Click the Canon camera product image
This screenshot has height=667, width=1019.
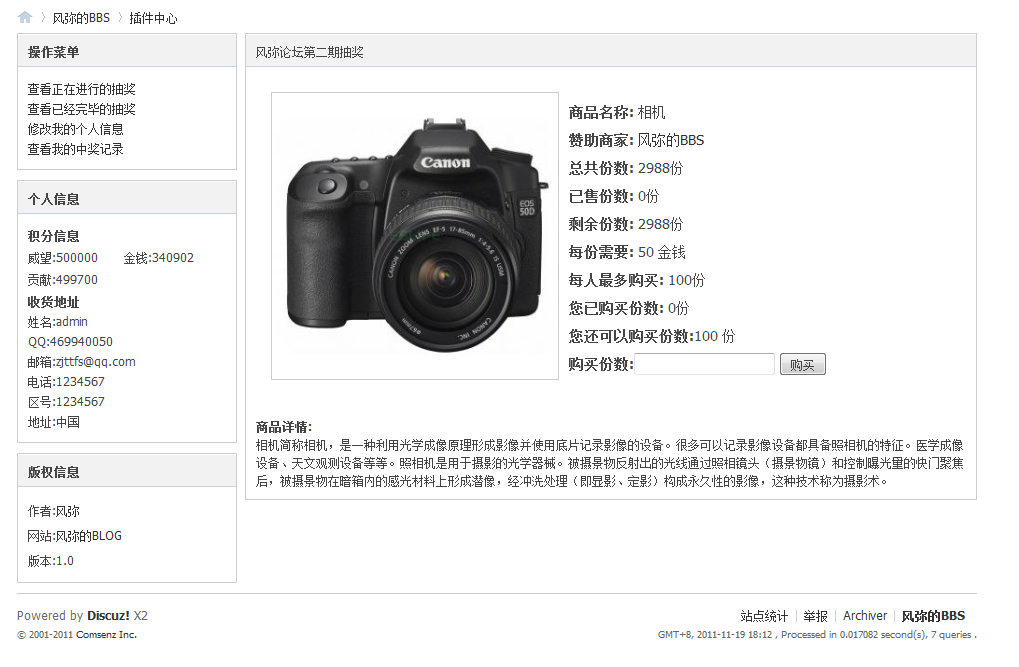pyautogui.click(x=415, y=236)
